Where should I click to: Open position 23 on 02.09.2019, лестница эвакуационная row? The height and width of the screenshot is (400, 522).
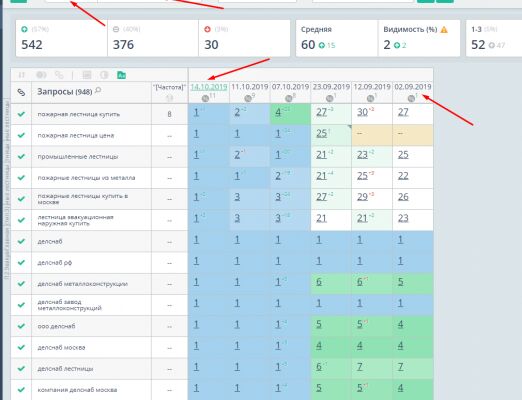pyautogui.click(x=403, y=218)
